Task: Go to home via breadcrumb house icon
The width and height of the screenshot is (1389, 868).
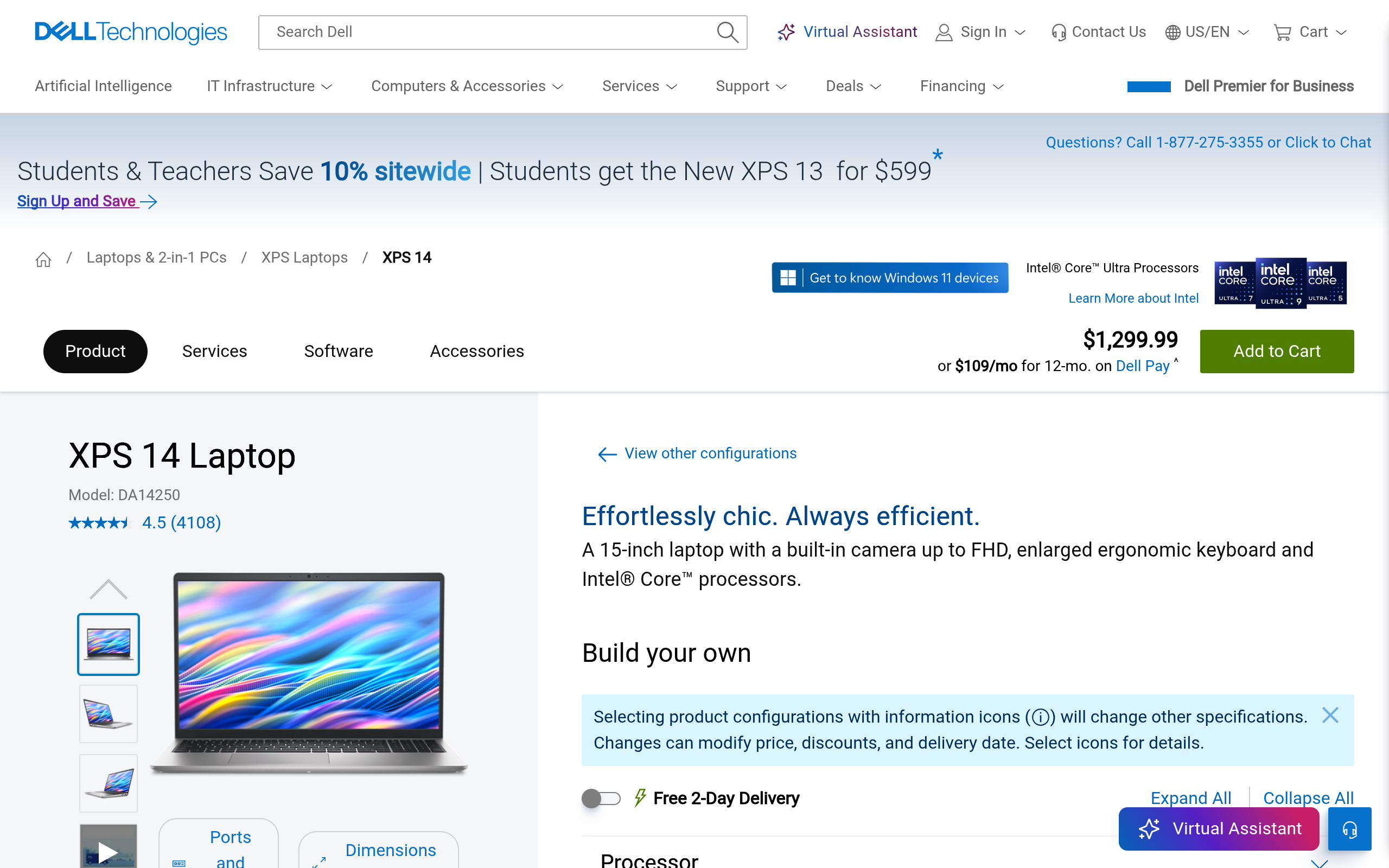Action: point(43,259)
